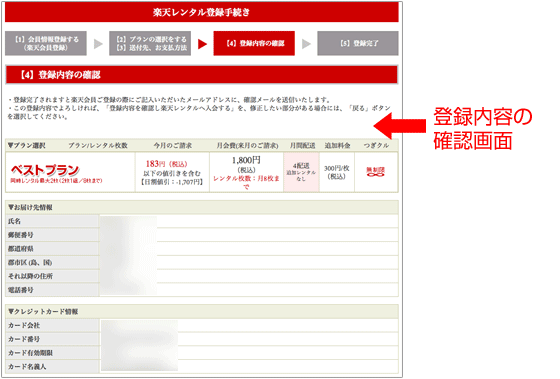Click the 都道府県 row label
Image resolution: width=560 pixels, height=379 pixels.
click(21, 249)
